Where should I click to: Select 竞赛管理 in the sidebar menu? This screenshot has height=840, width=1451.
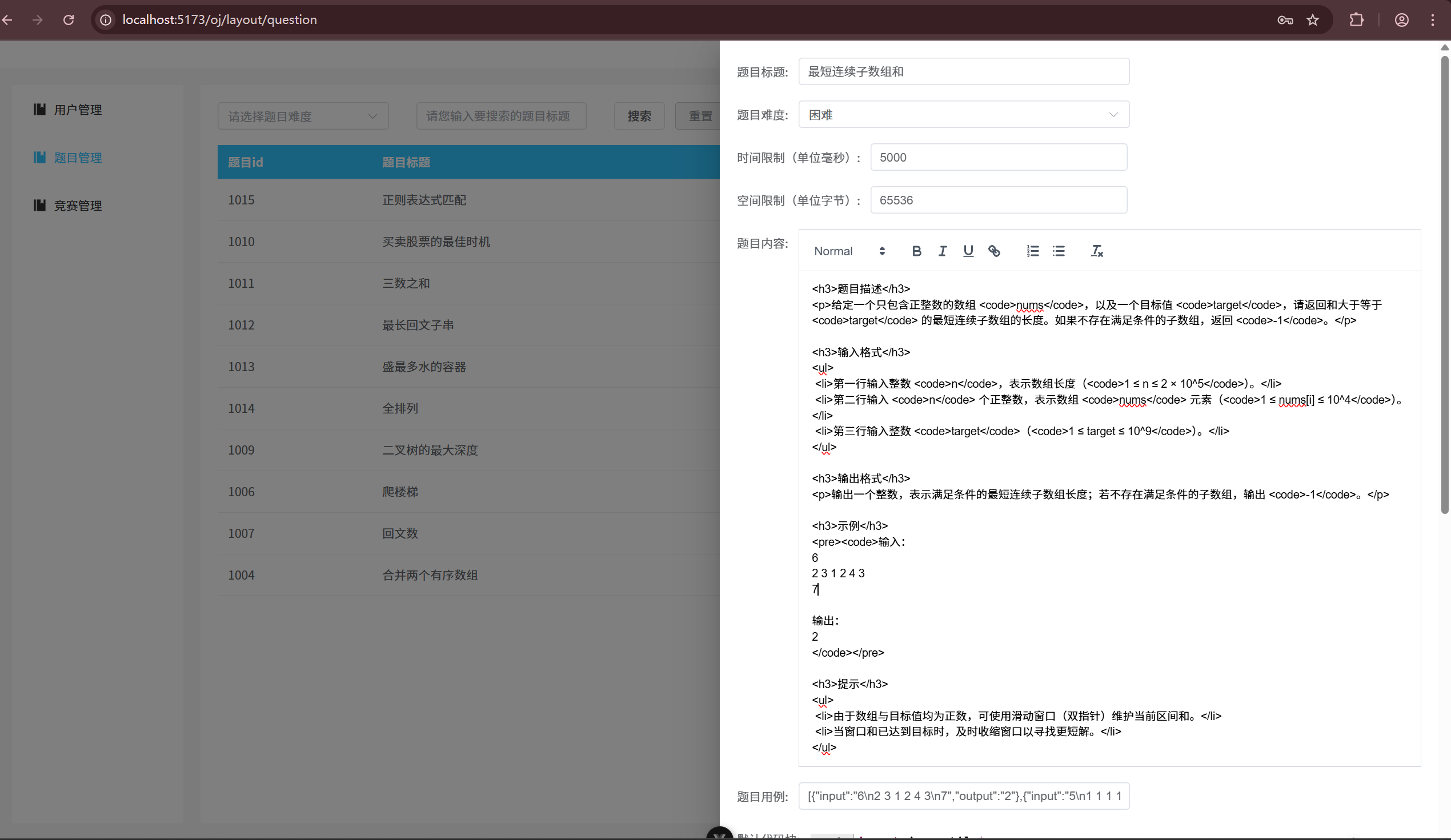coord(78,205)
